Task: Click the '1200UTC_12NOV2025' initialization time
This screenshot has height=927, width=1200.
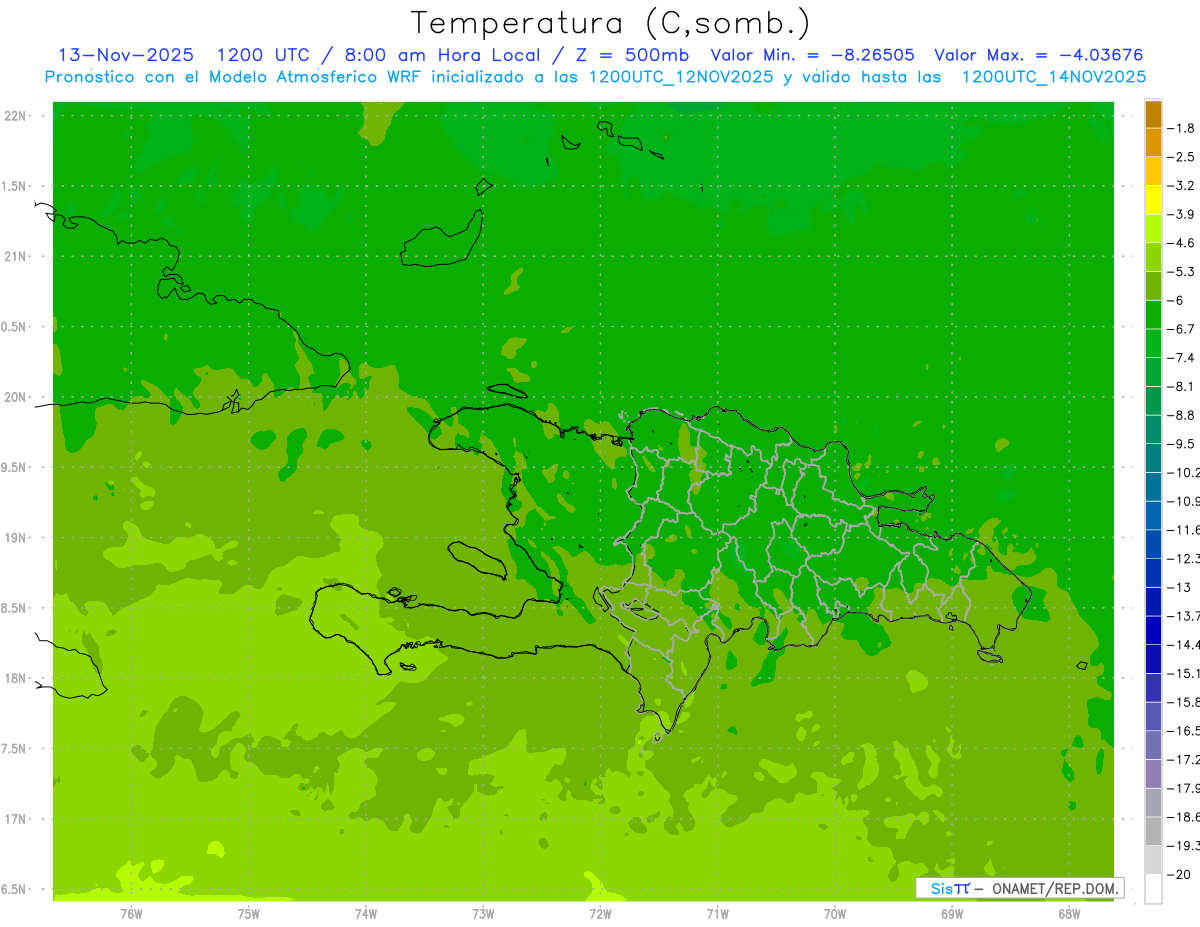Action: point(681,77)
